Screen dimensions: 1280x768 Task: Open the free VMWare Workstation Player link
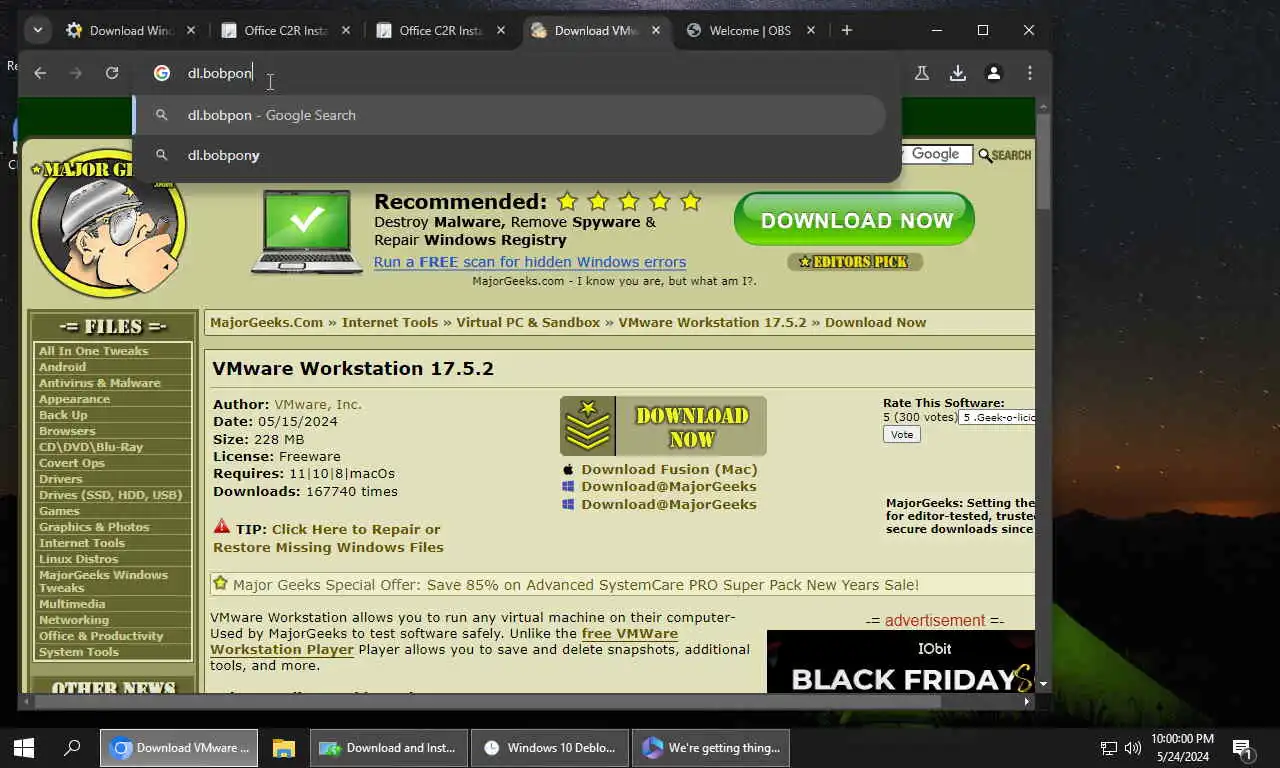(x=444, y=641)
